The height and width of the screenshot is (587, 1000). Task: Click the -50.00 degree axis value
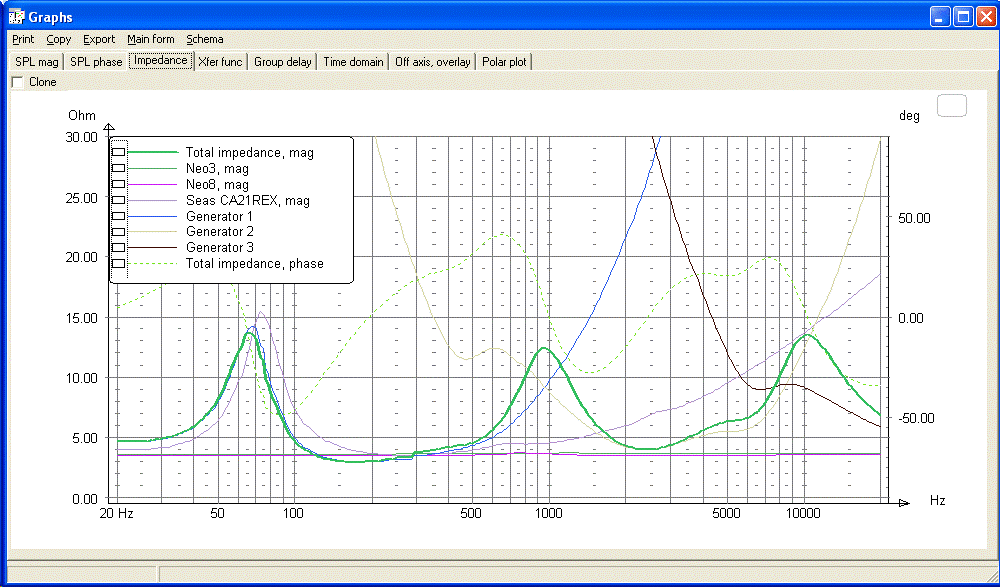[x=916, y=418]
